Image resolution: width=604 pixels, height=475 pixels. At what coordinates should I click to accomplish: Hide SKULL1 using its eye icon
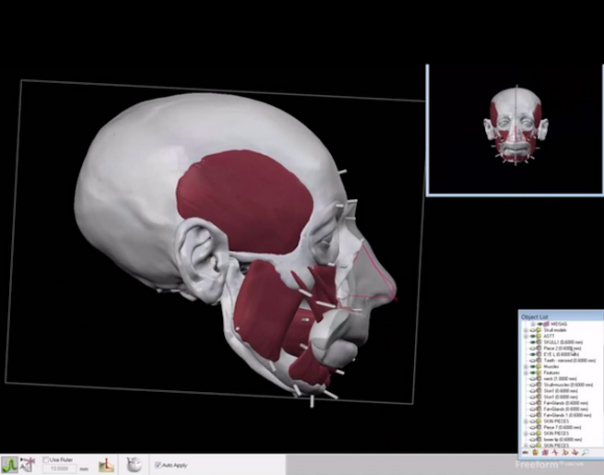click(x=533, y=342)
